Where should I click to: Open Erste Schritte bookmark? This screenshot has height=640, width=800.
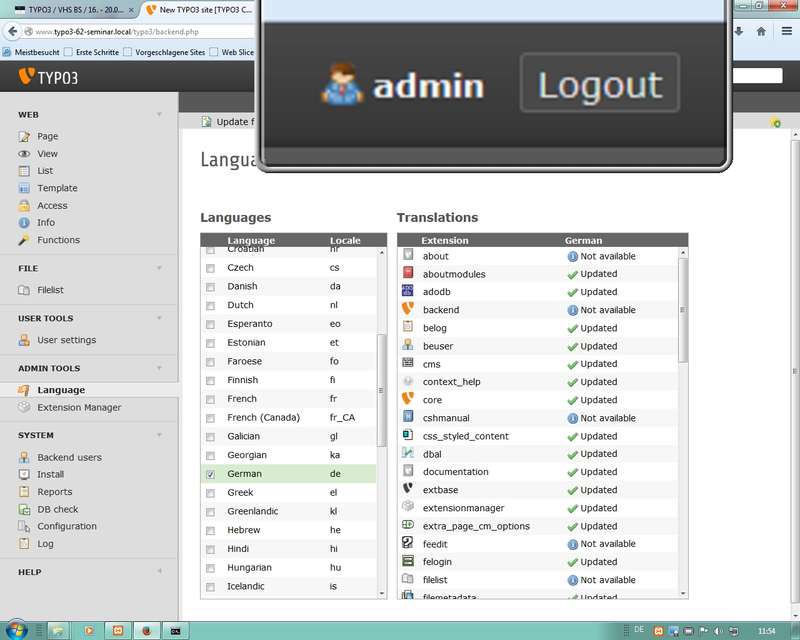(91, 52)
